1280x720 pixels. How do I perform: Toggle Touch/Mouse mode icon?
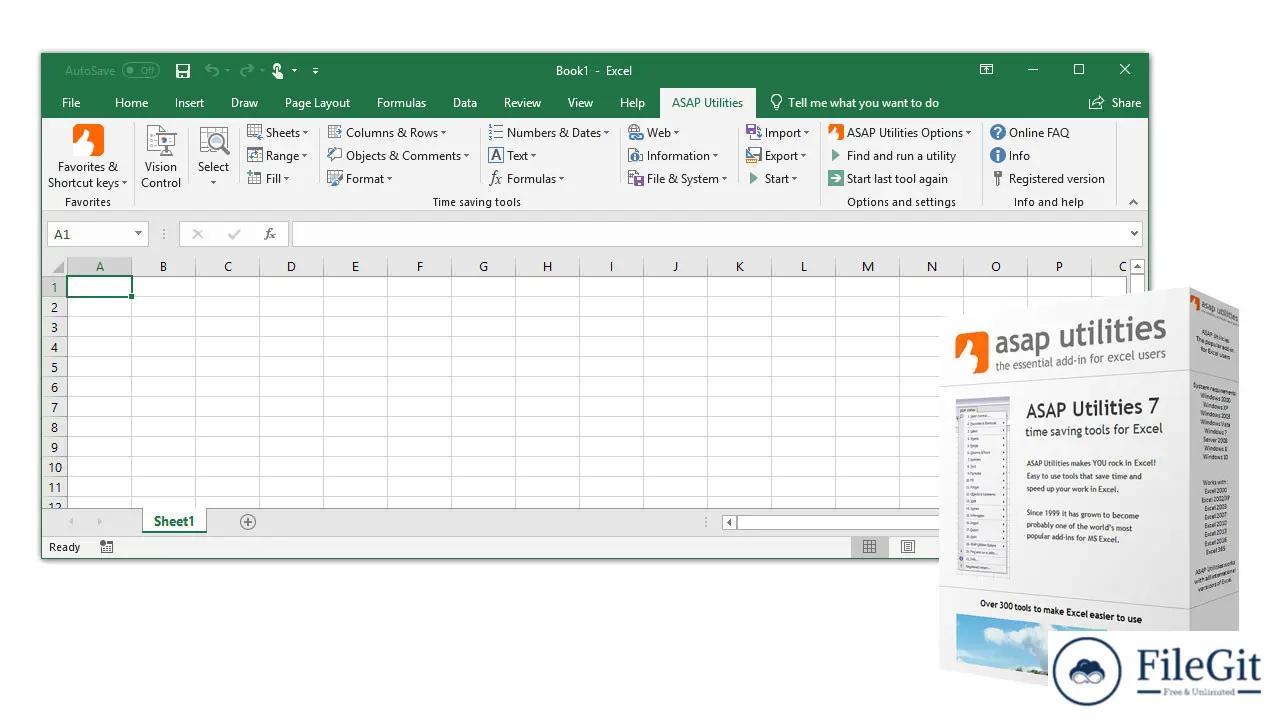pyautogui.click(x=278, y=71)
